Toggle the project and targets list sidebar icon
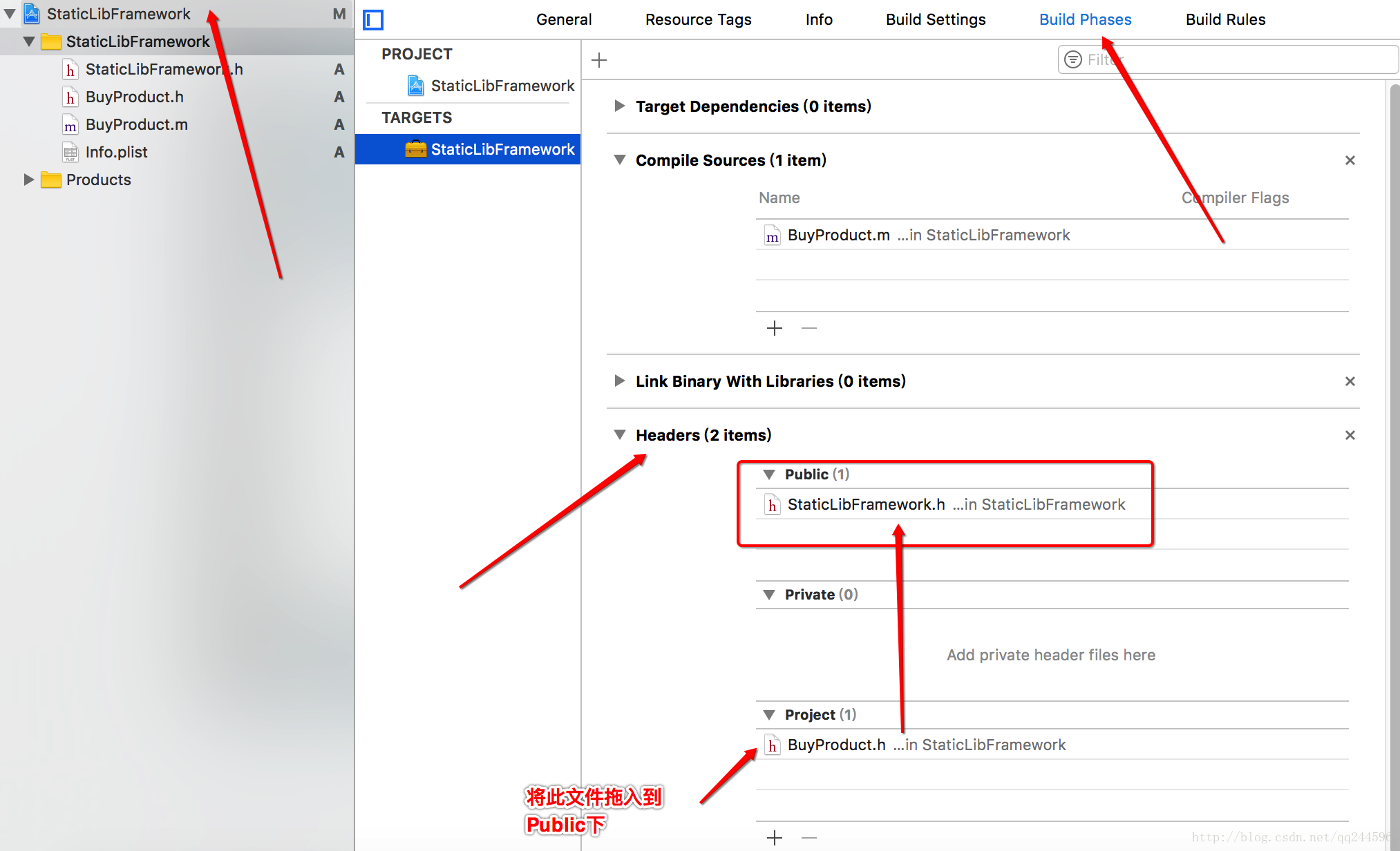1400x851 pixels. coord(373,20)
